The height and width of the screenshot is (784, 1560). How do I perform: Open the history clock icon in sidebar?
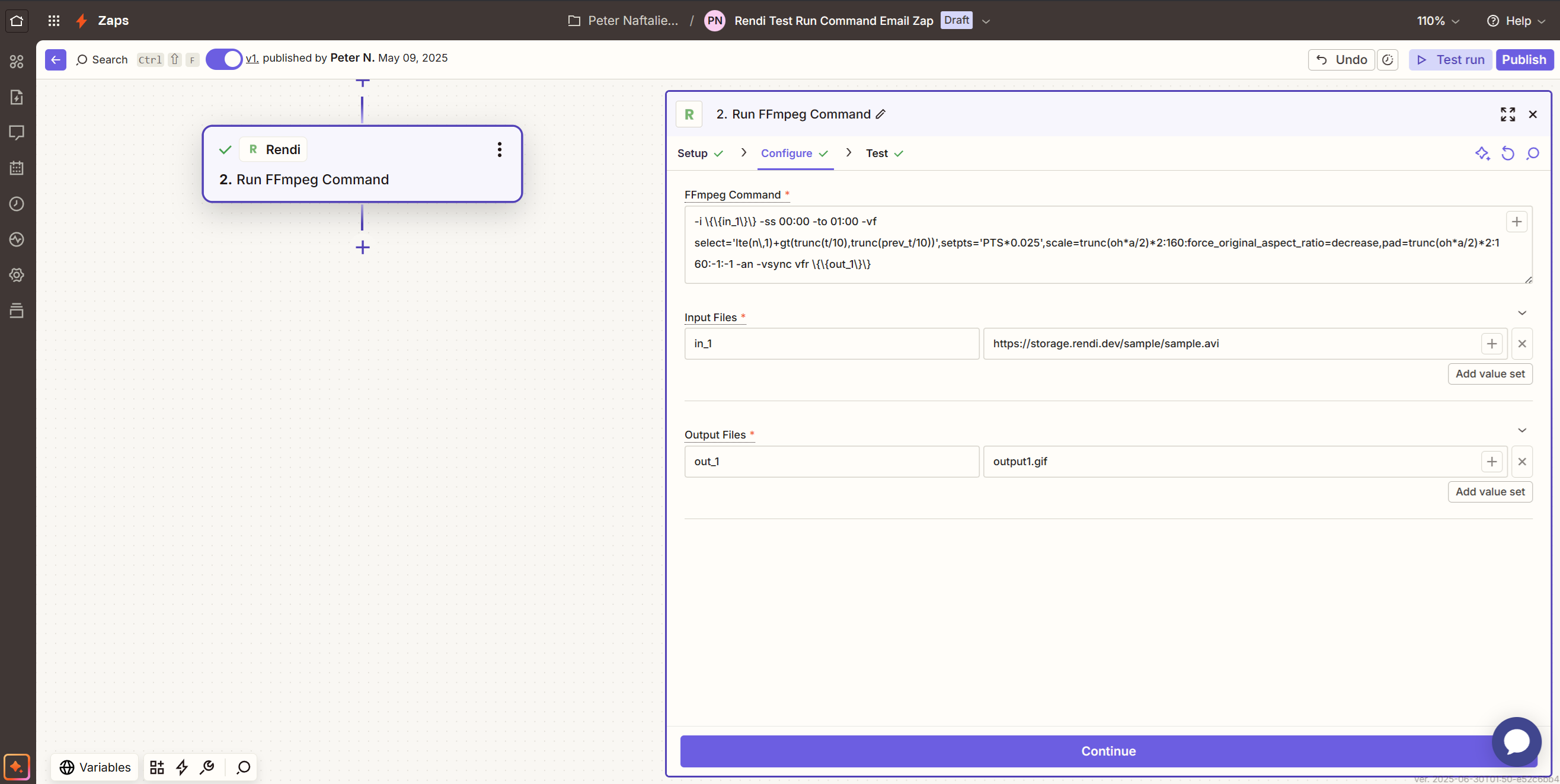(x=17, y=204)
